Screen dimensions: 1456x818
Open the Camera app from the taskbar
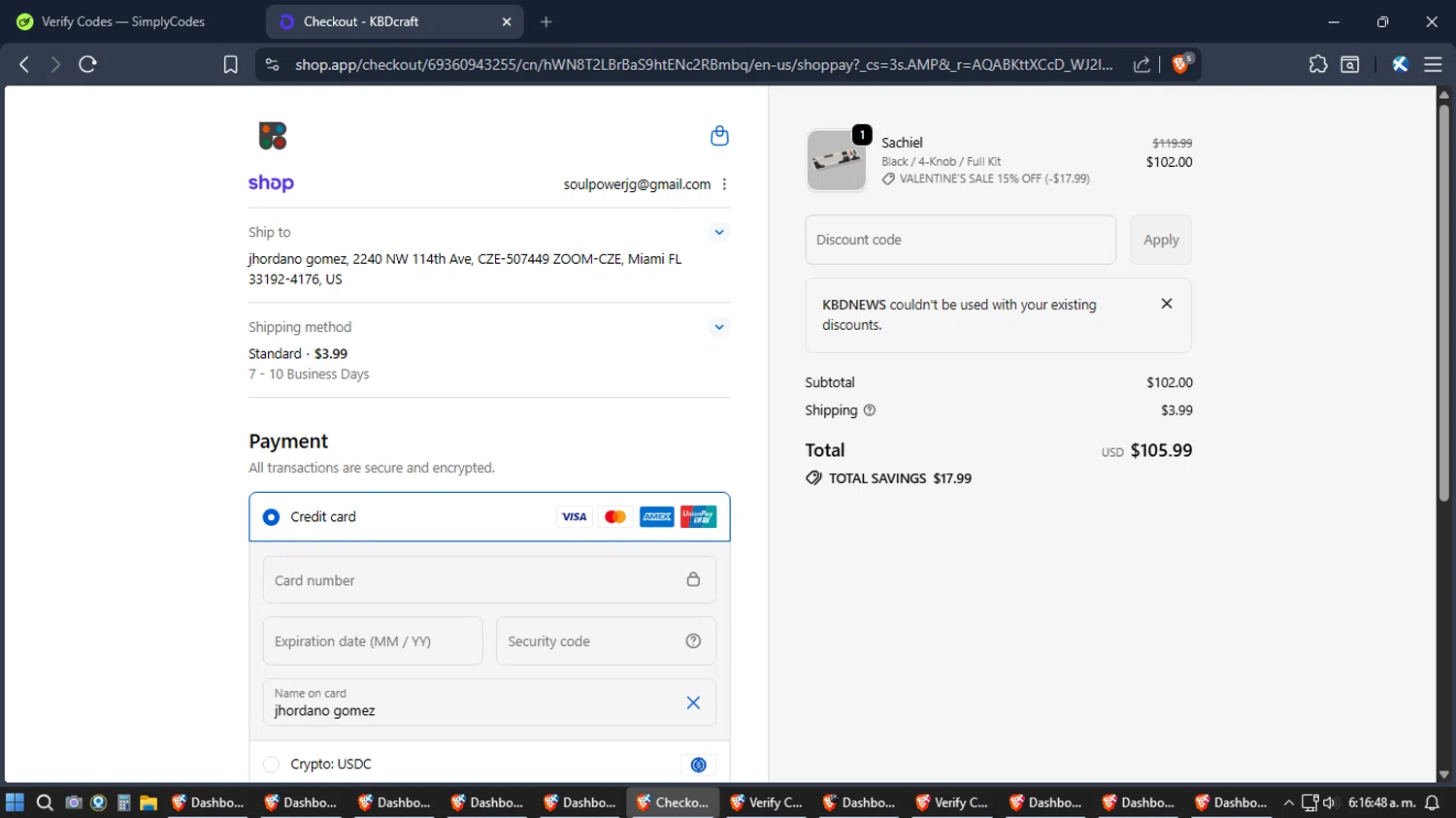pyautogui.click(x=73, y=802)
